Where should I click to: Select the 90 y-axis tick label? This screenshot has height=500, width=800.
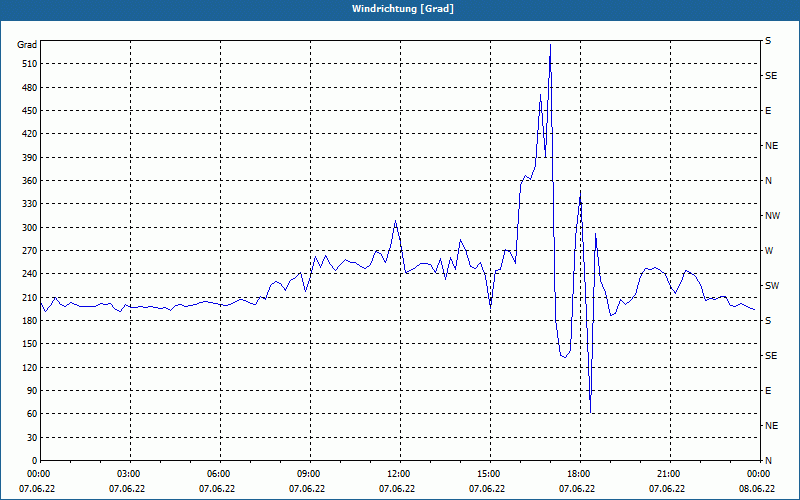click(32, 391)
